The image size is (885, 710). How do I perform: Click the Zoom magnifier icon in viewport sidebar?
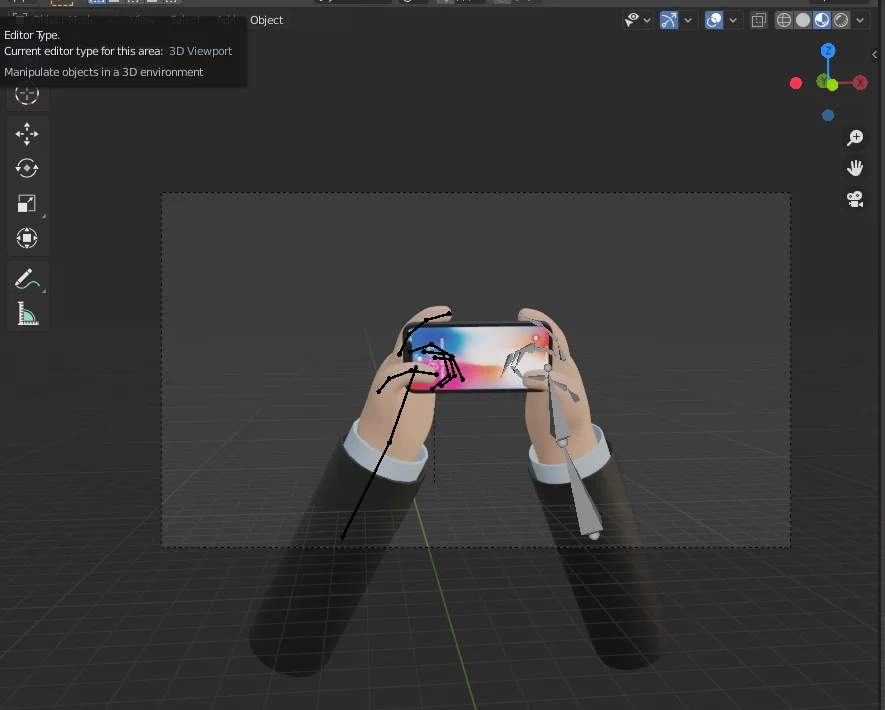click(855, 138)
